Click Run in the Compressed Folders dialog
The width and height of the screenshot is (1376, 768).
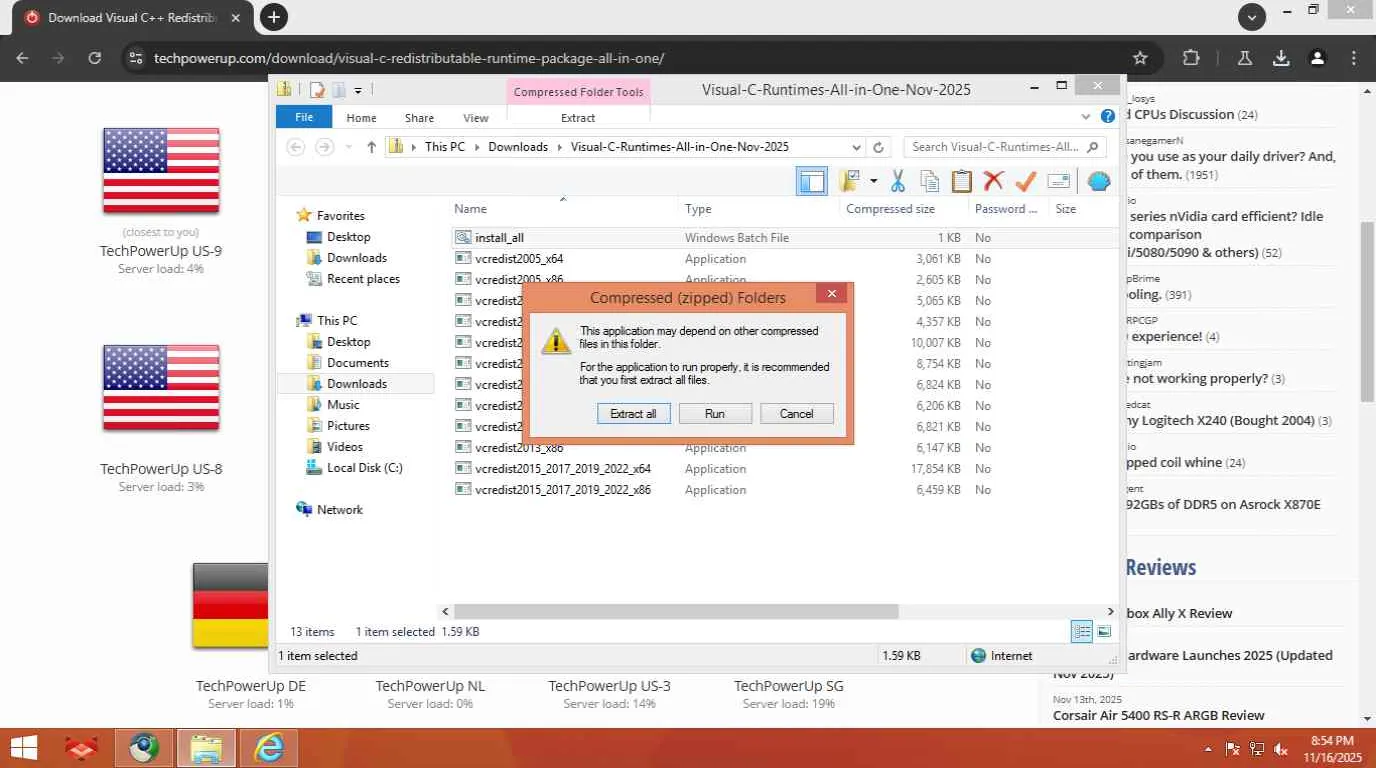point(715,414)
